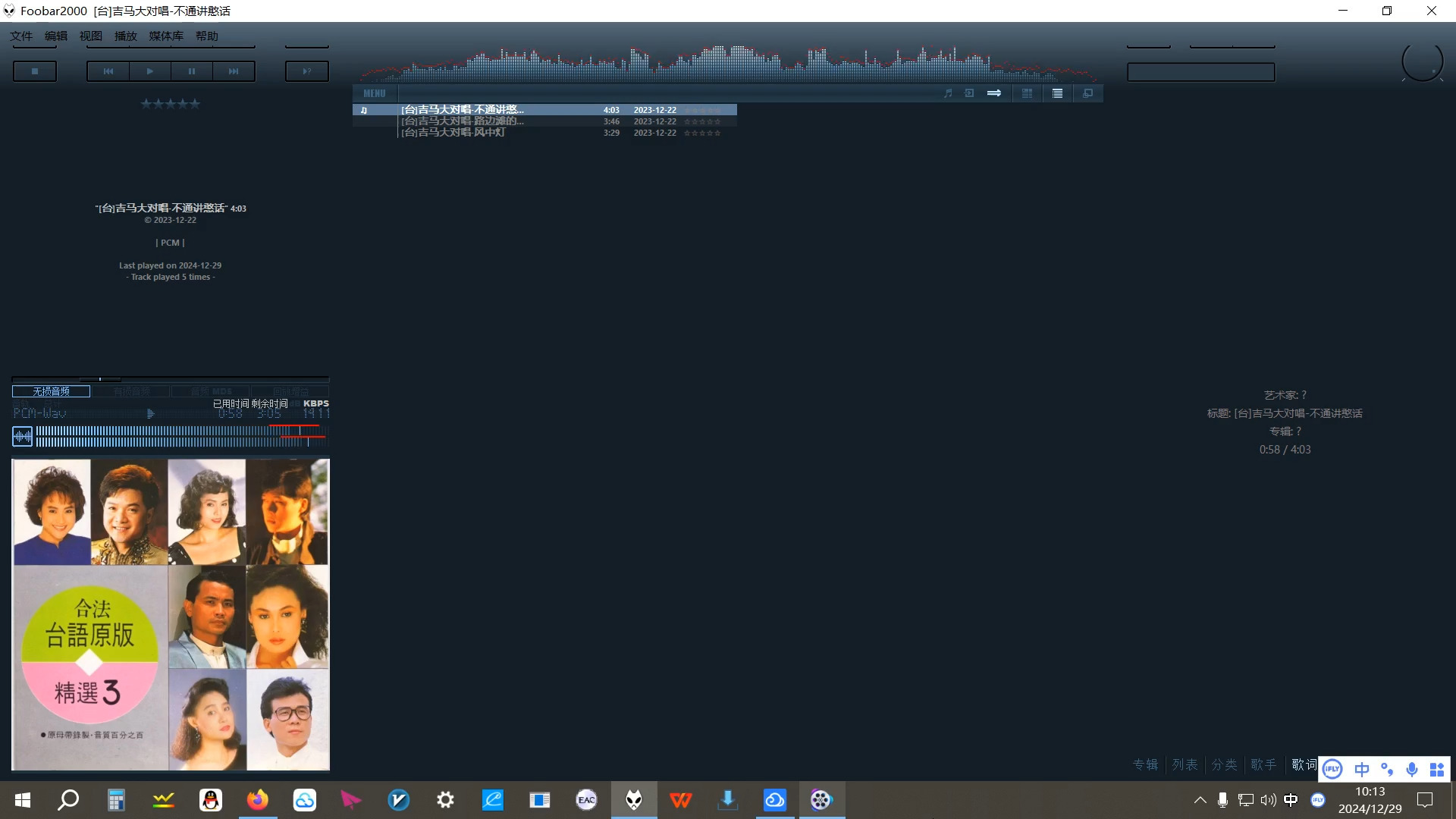Screen dimensions: 1456x819
Task: Click the album cover artwork
Action: click(x=171, y=614)
